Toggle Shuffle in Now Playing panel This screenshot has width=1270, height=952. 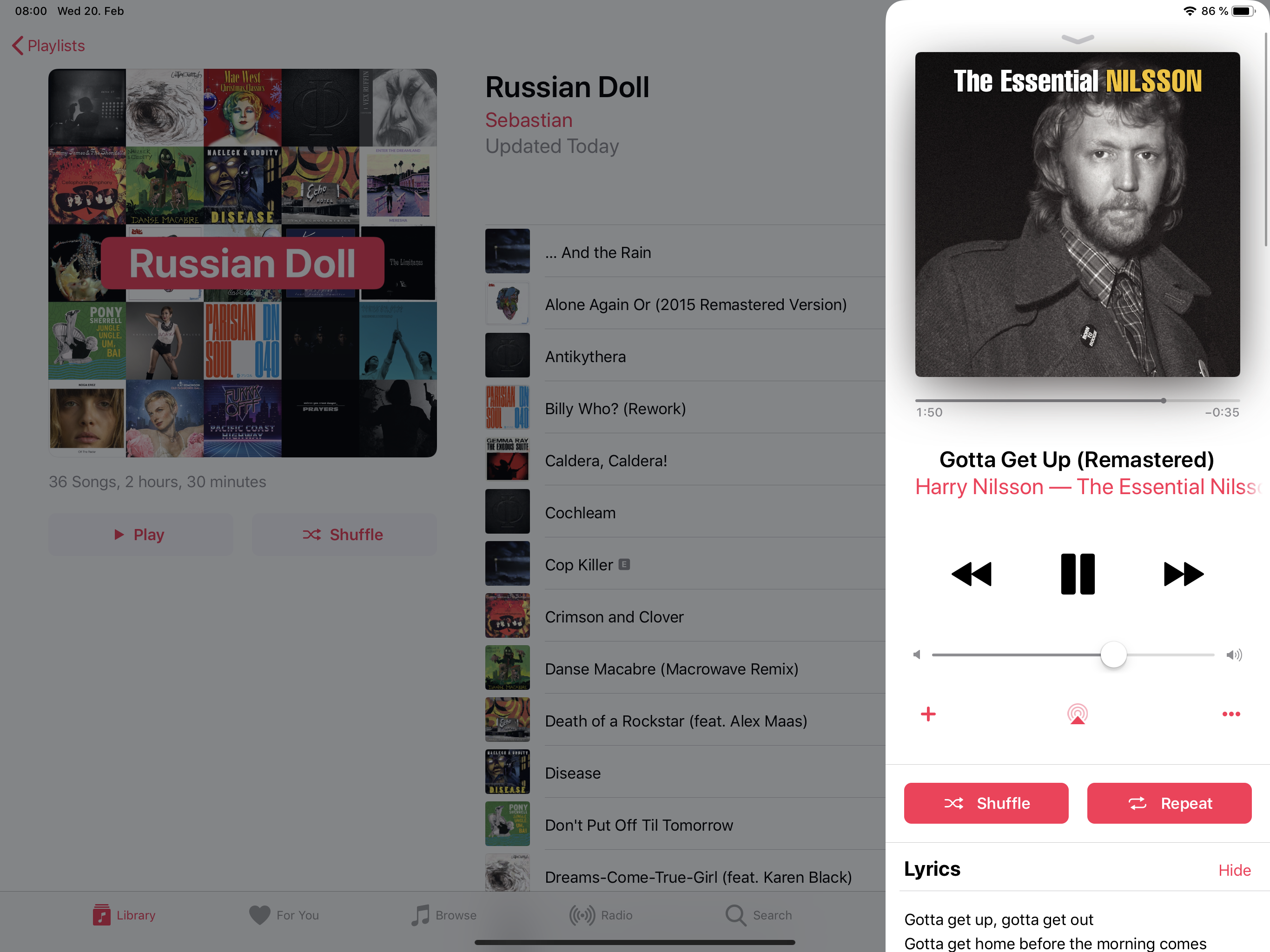[x=986, y=803]
